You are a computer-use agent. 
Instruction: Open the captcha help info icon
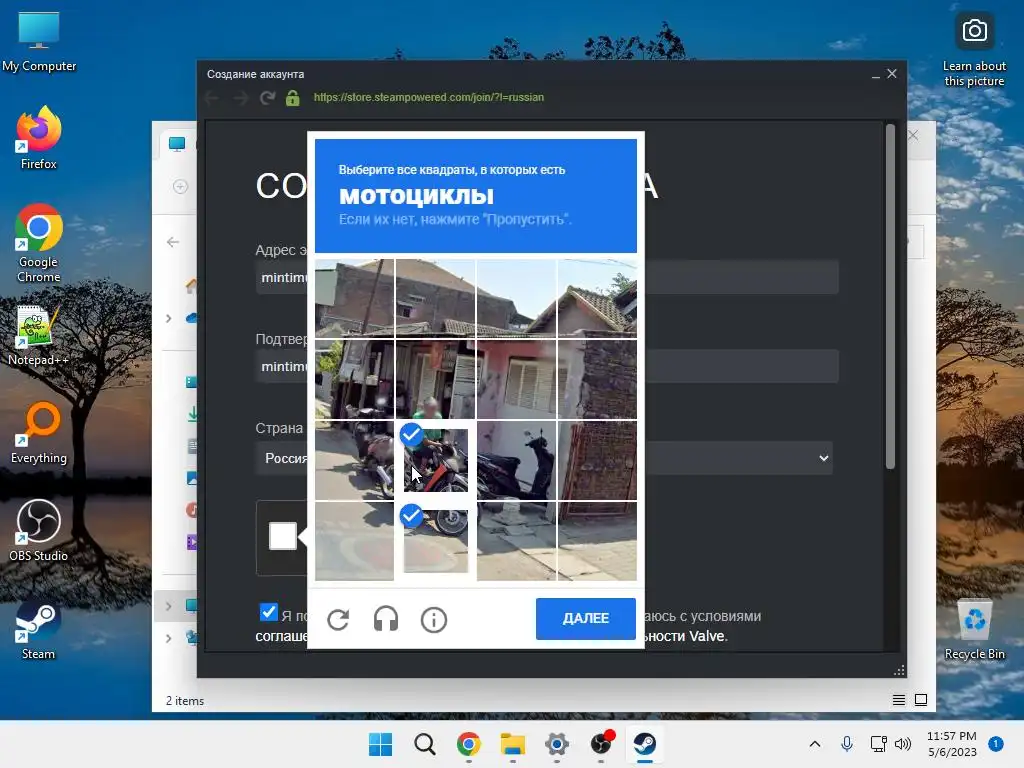coord(434,619)
